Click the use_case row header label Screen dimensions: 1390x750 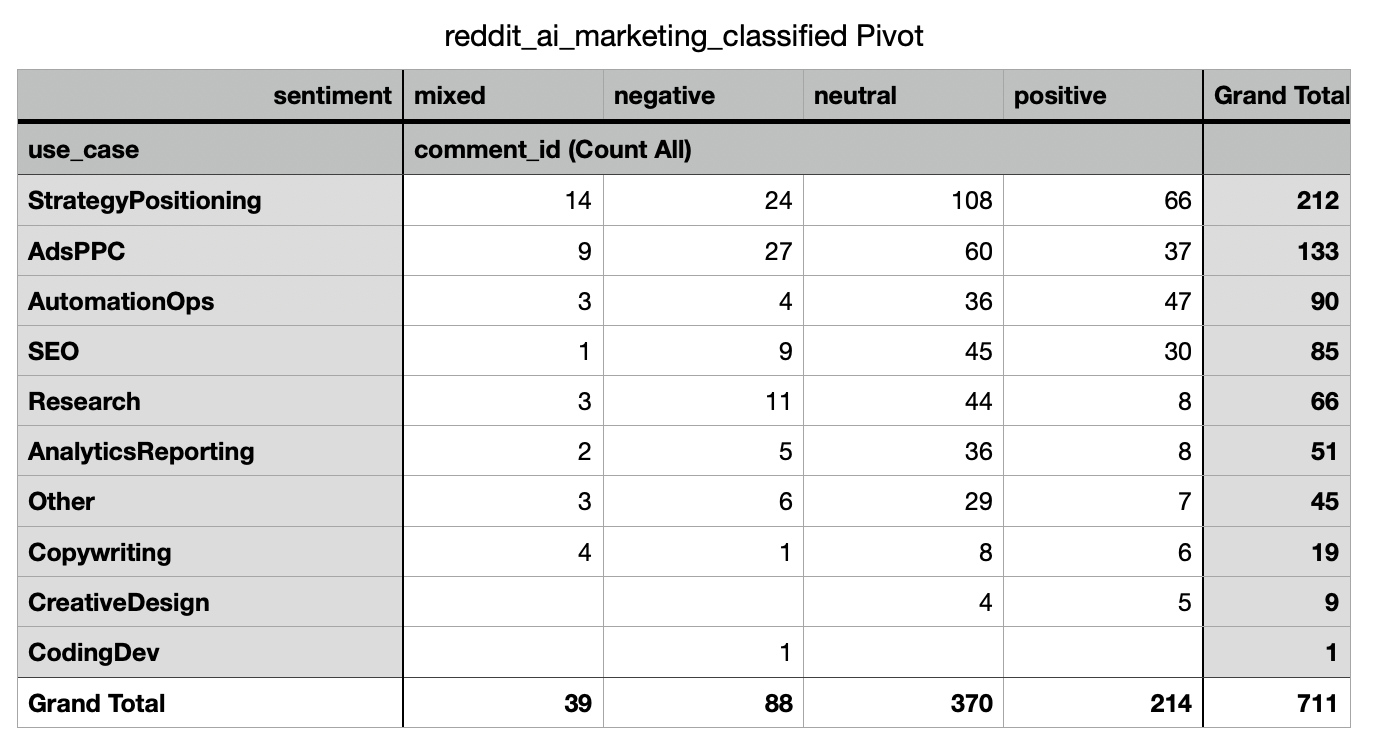[x=84, y=150]
